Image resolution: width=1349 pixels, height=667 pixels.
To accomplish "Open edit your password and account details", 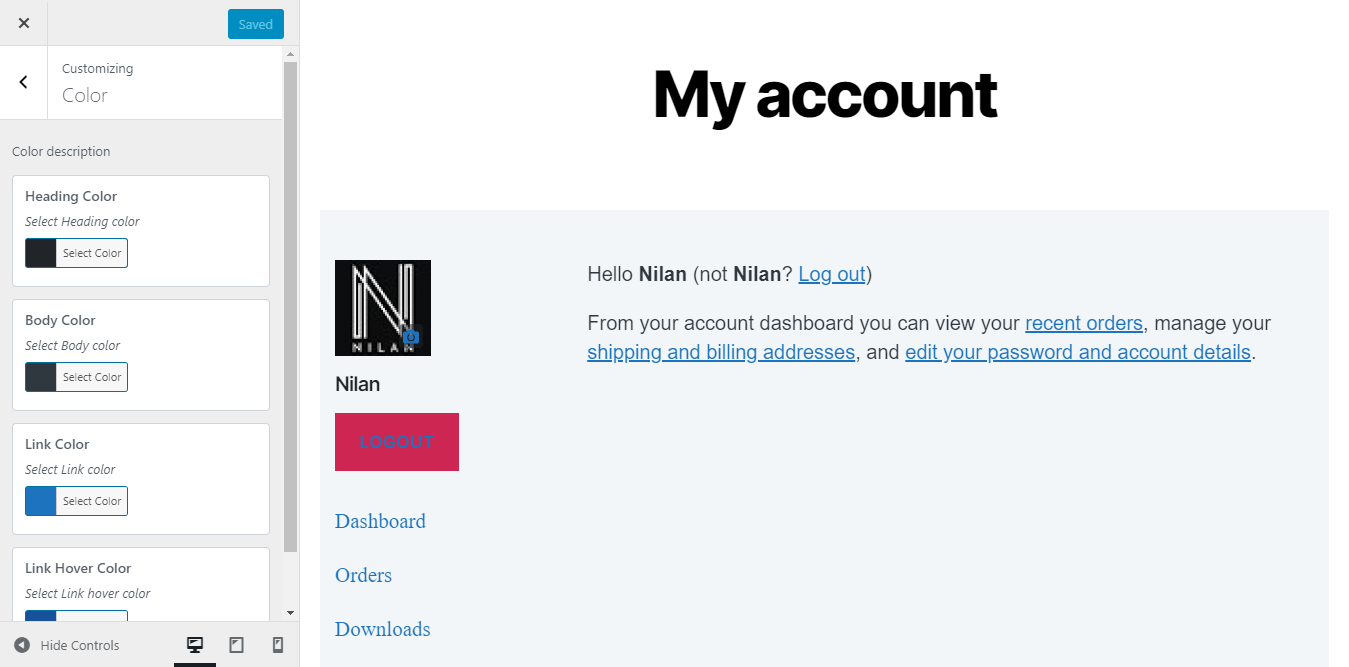I will pos(1077,352).
